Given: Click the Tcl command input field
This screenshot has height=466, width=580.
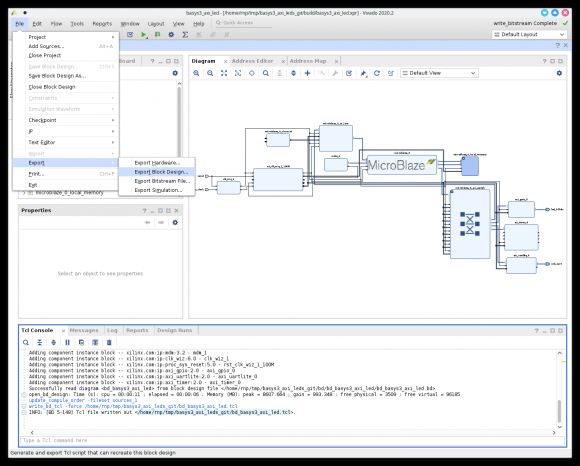Looking at the screenshot, I should [x=292, y=440].
